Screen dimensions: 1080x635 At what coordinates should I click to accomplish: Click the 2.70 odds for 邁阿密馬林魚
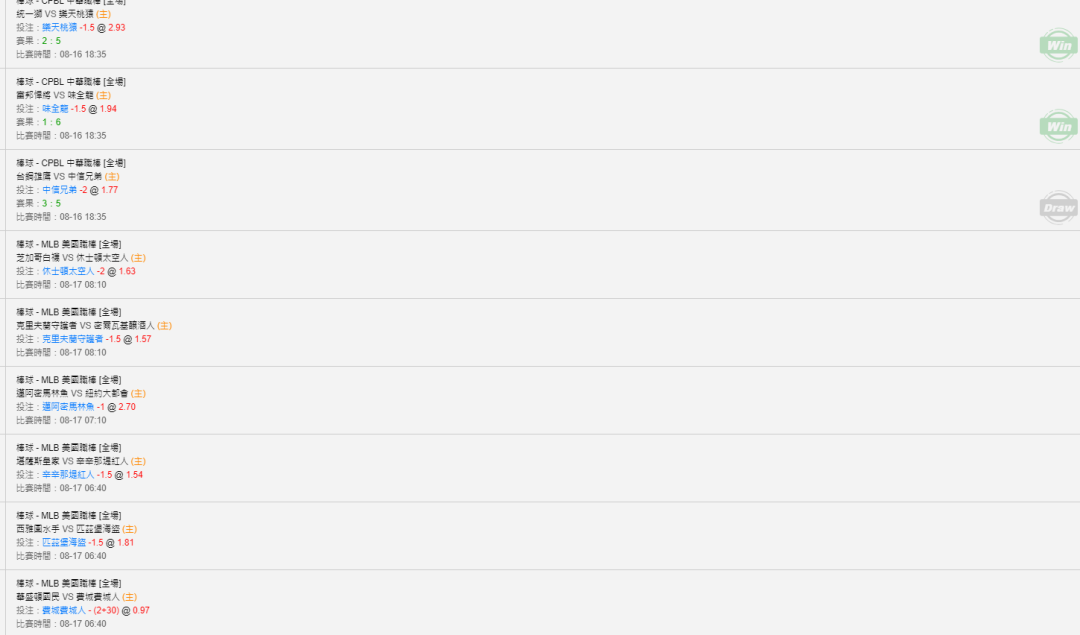point(127,407)
